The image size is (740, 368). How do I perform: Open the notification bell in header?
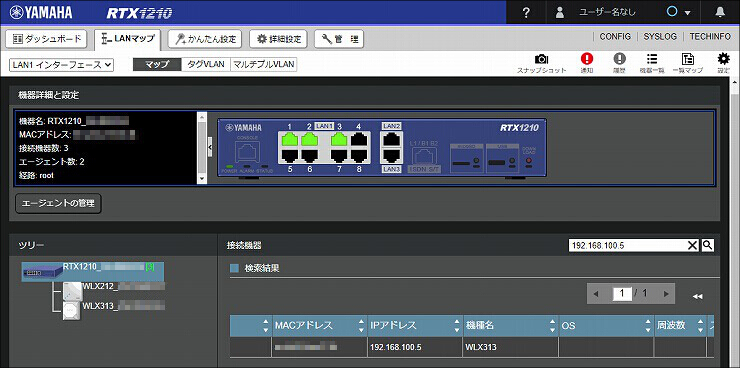click(720, 13)
